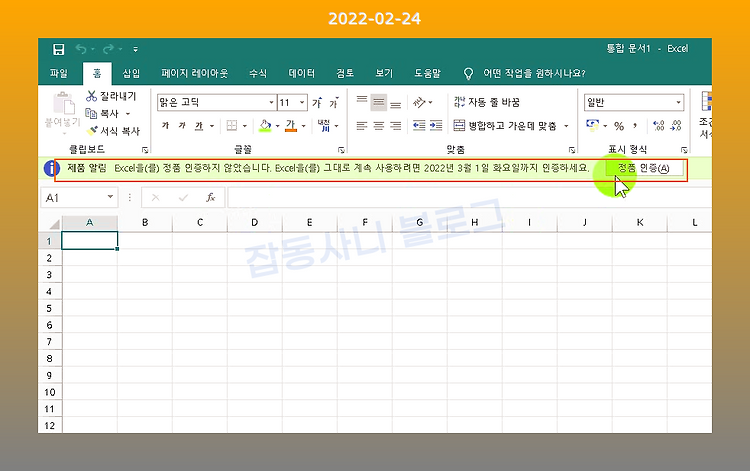750x471 pixels.
Task: Click 병합하고 가운데 맞춤 button
Action: coord(505,126)
